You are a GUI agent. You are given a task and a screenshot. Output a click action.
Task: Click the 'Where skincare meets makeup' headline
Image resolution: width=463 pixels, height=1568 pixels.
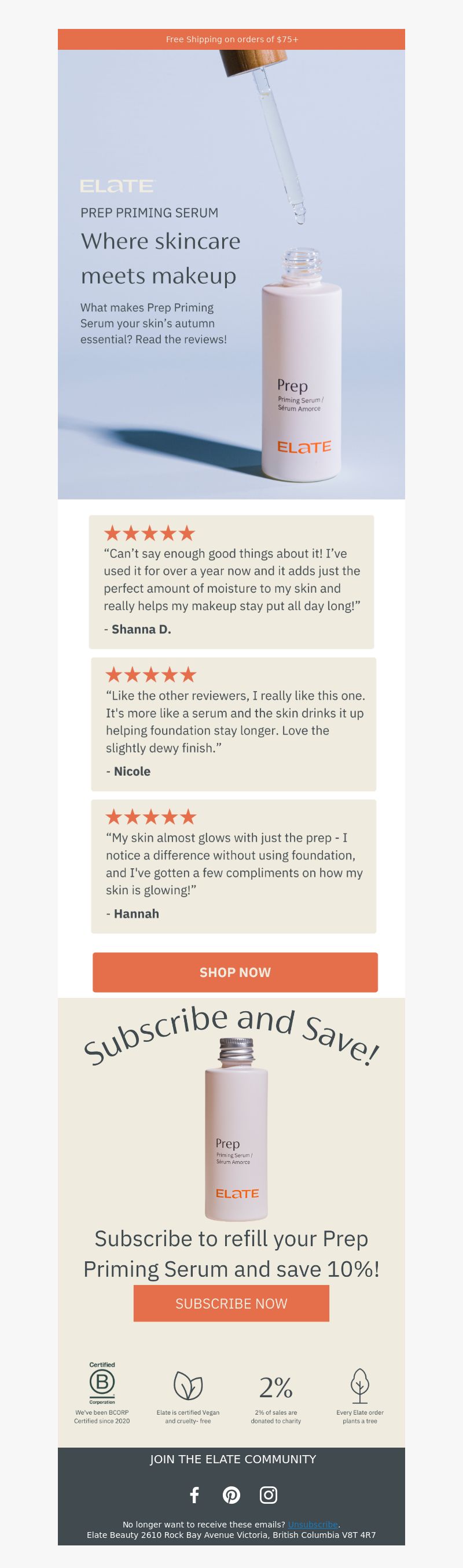(x=161, y=258)
